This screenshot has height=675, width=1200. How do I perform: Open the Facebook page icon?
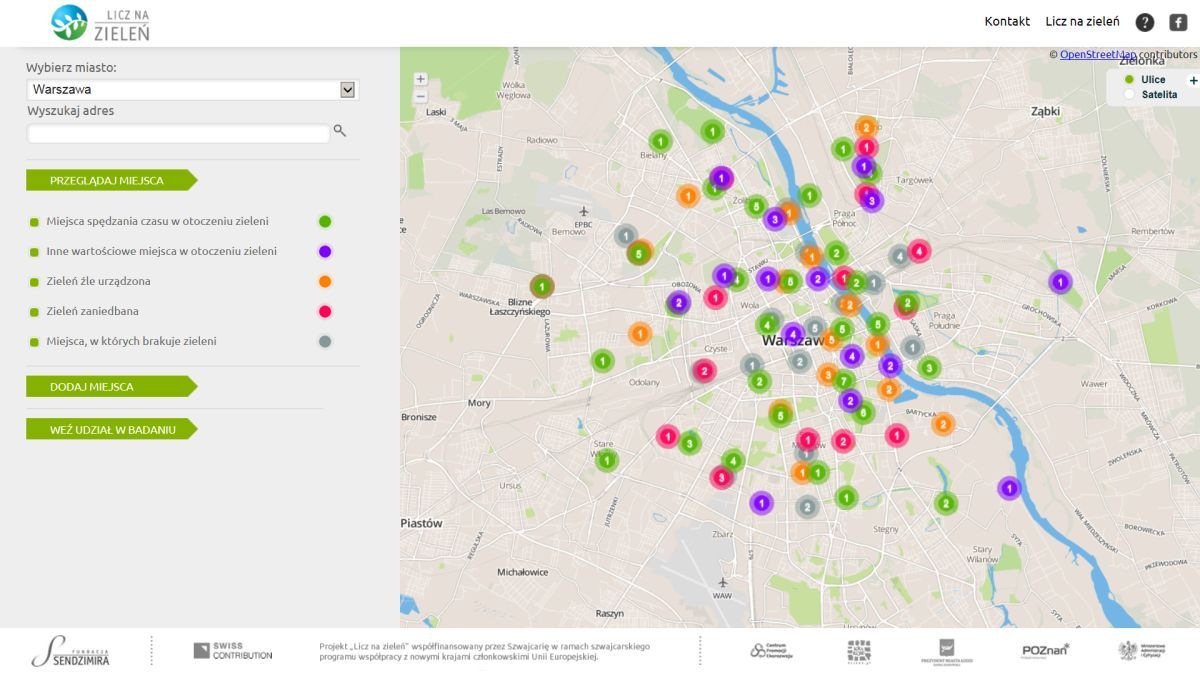tap(1178, 22)
